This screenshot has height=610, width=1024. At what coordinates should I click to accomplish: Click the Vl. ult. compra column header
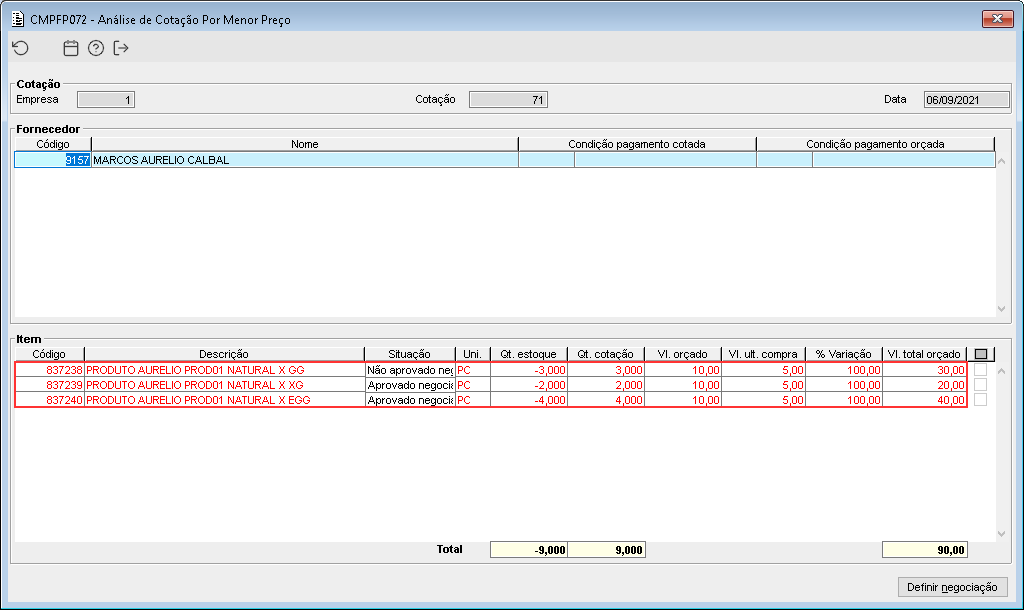point(763,354)
